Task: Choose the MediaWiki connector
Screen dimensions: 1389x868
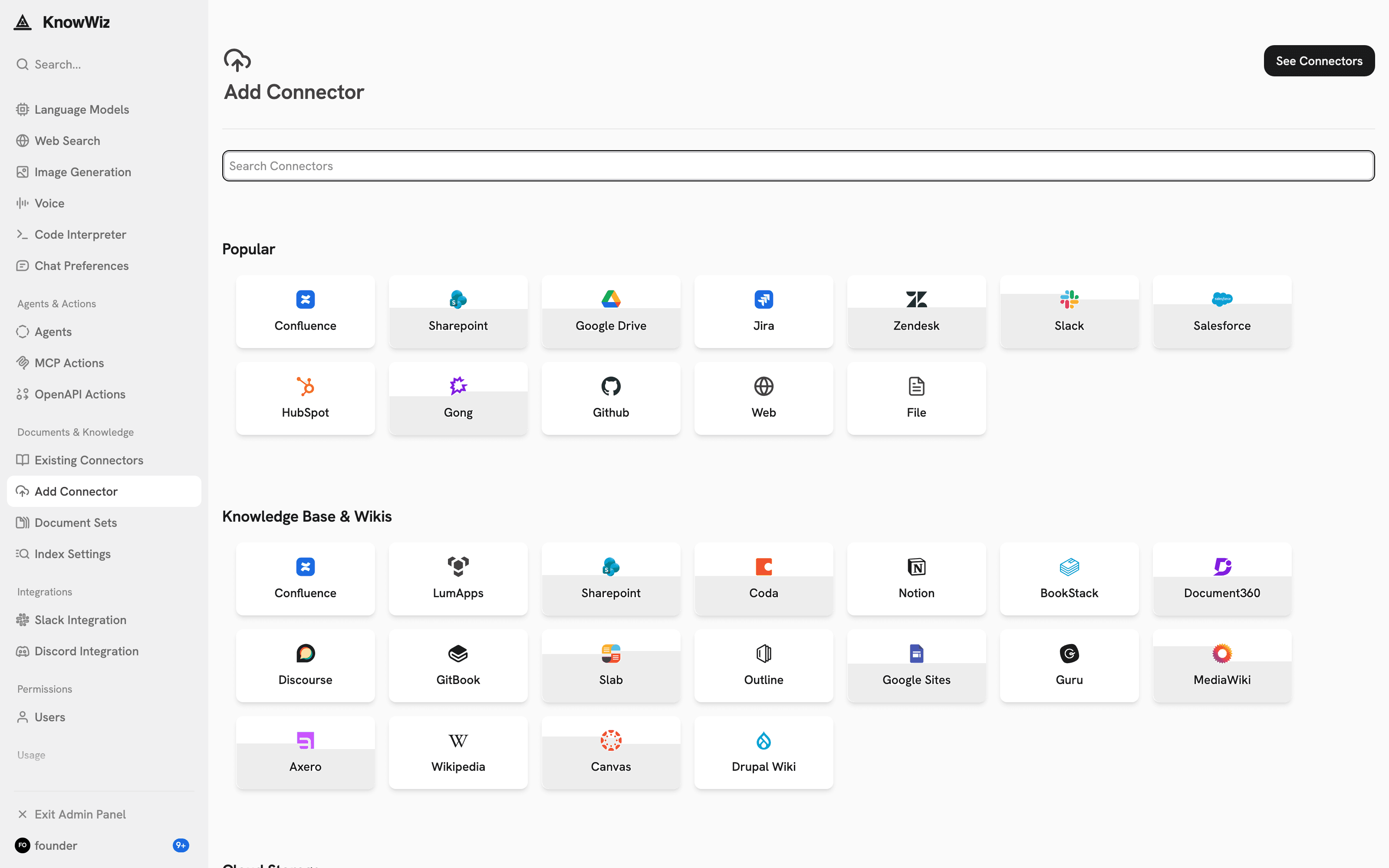Action: (1221, 665)
